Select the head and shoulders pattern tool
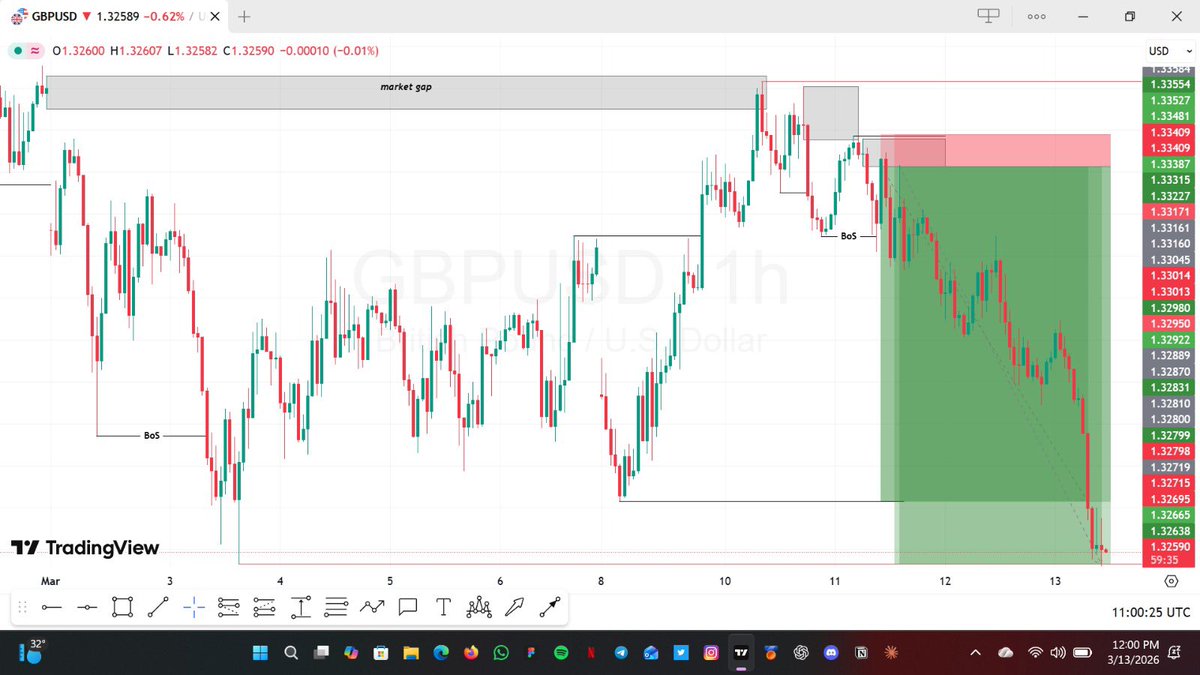 point(479,606)
